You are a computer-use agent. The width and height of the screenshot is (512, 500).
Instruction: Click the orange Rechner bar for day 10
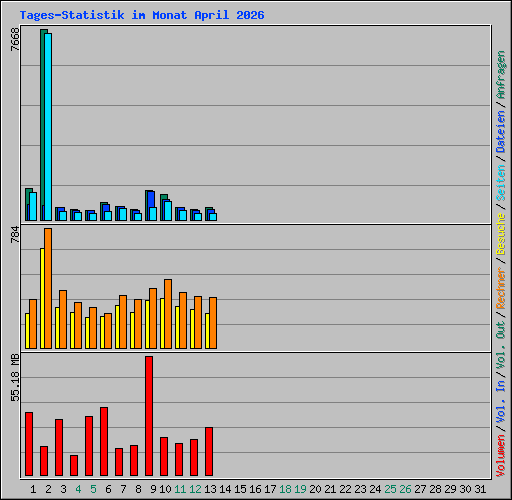coord(168,314)
